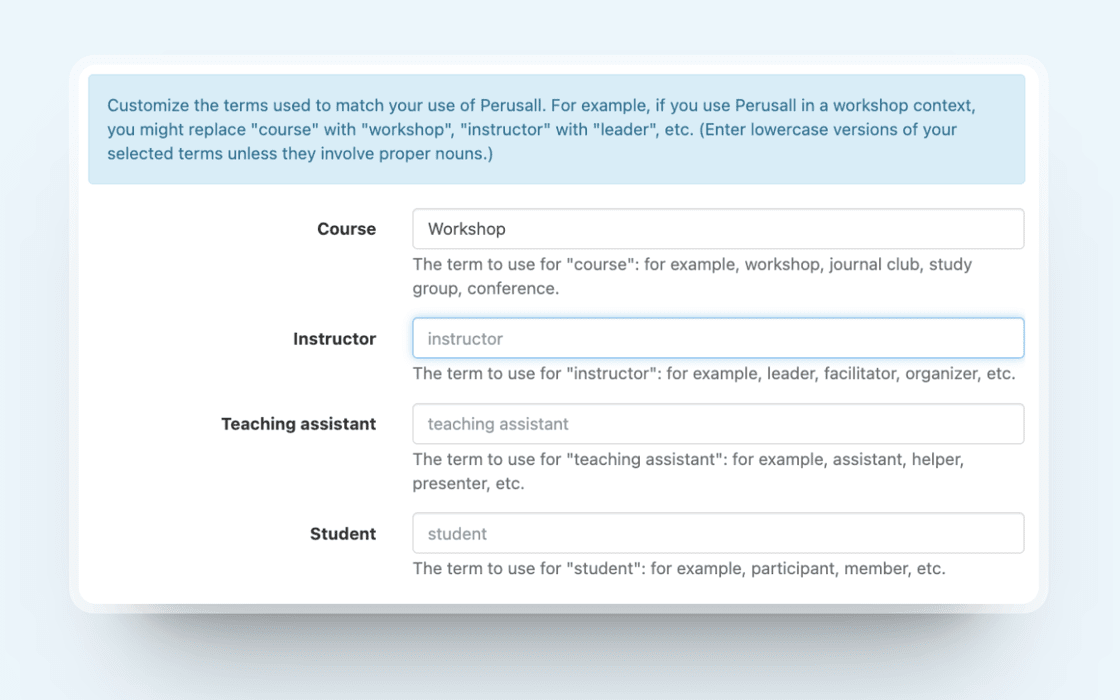Click the typed "Workshop" text in the Course field
Screen dimensions: 1120x700
(467, 229)
